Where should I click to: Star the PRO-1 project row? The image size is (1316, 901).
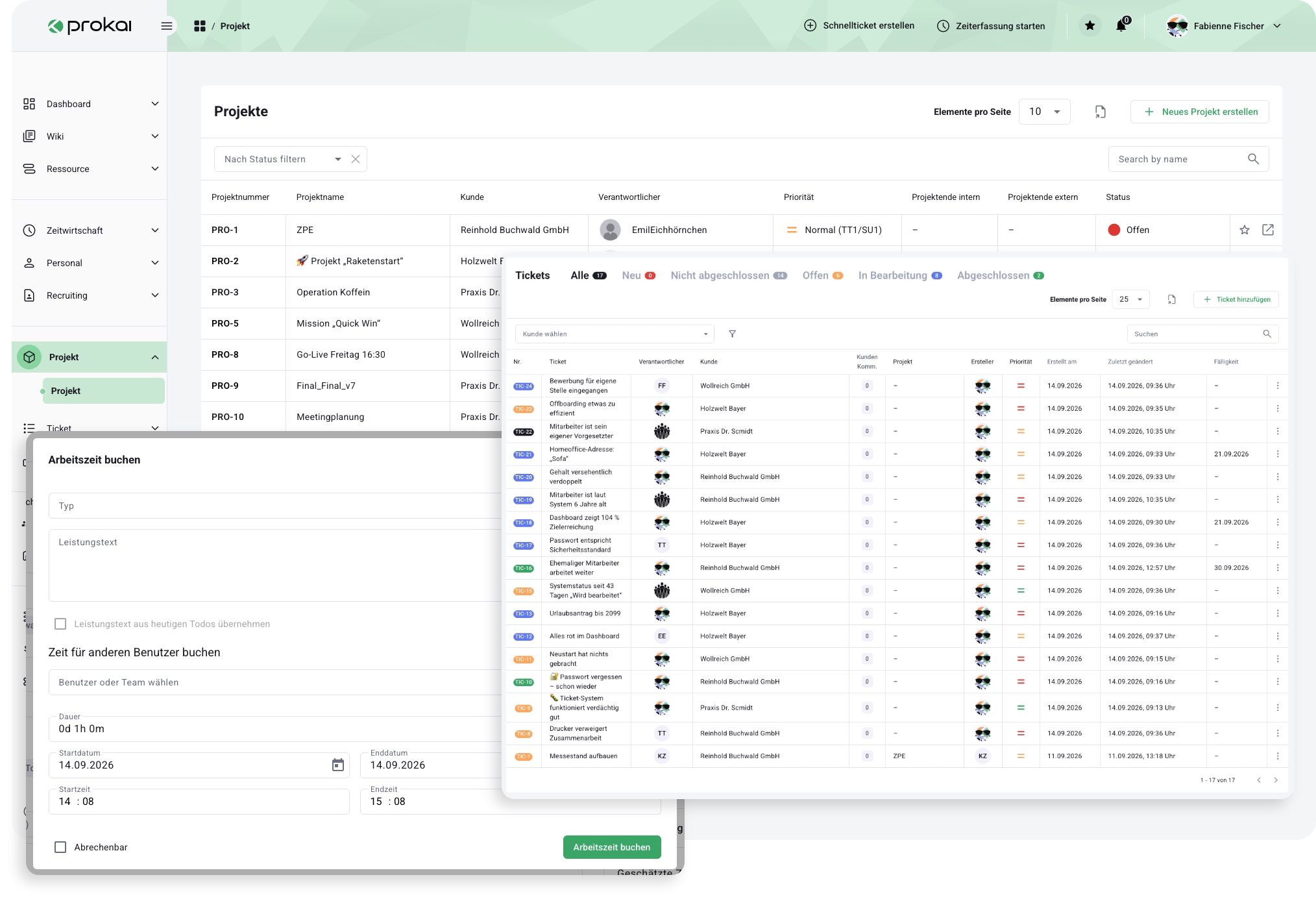click(x=1244, y=230)
